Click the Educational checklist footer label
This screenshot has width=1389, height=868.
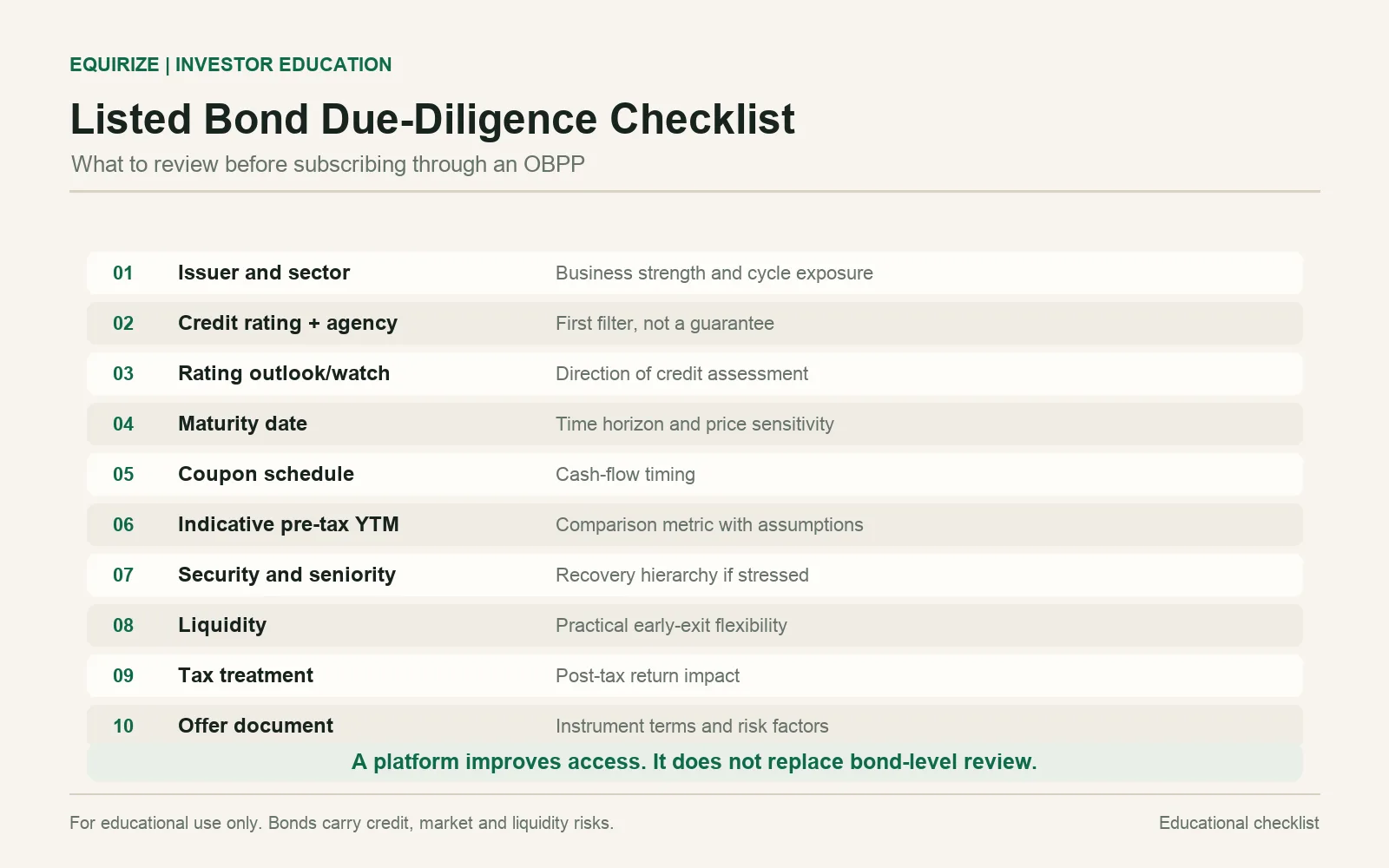tap(1239, 823)
